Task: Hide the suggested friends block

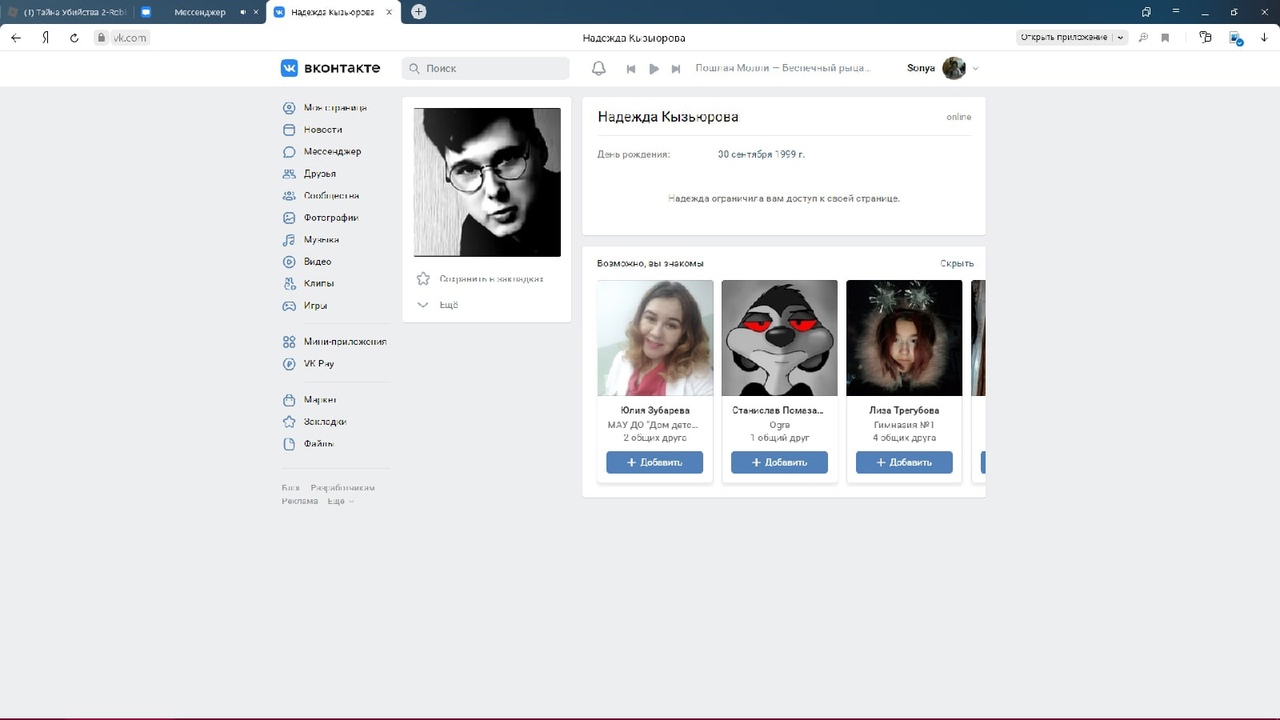Action: click(x=956, y=264)
